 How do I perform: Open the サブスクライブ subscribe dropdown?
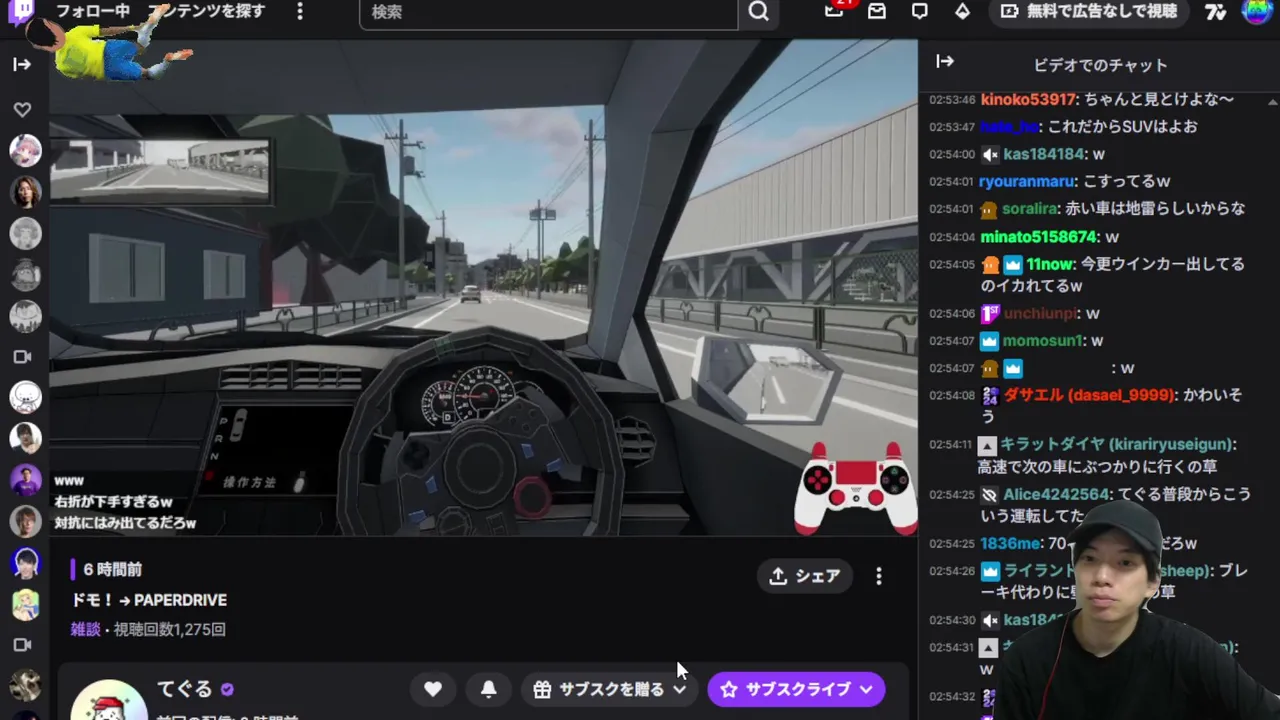coord(797,689)
